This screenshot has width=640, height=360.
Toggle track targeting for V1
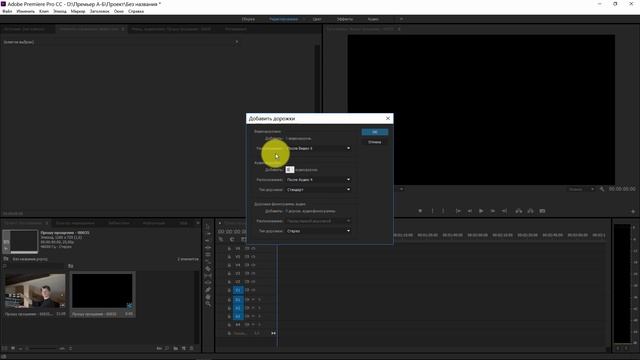coord(238,290)
